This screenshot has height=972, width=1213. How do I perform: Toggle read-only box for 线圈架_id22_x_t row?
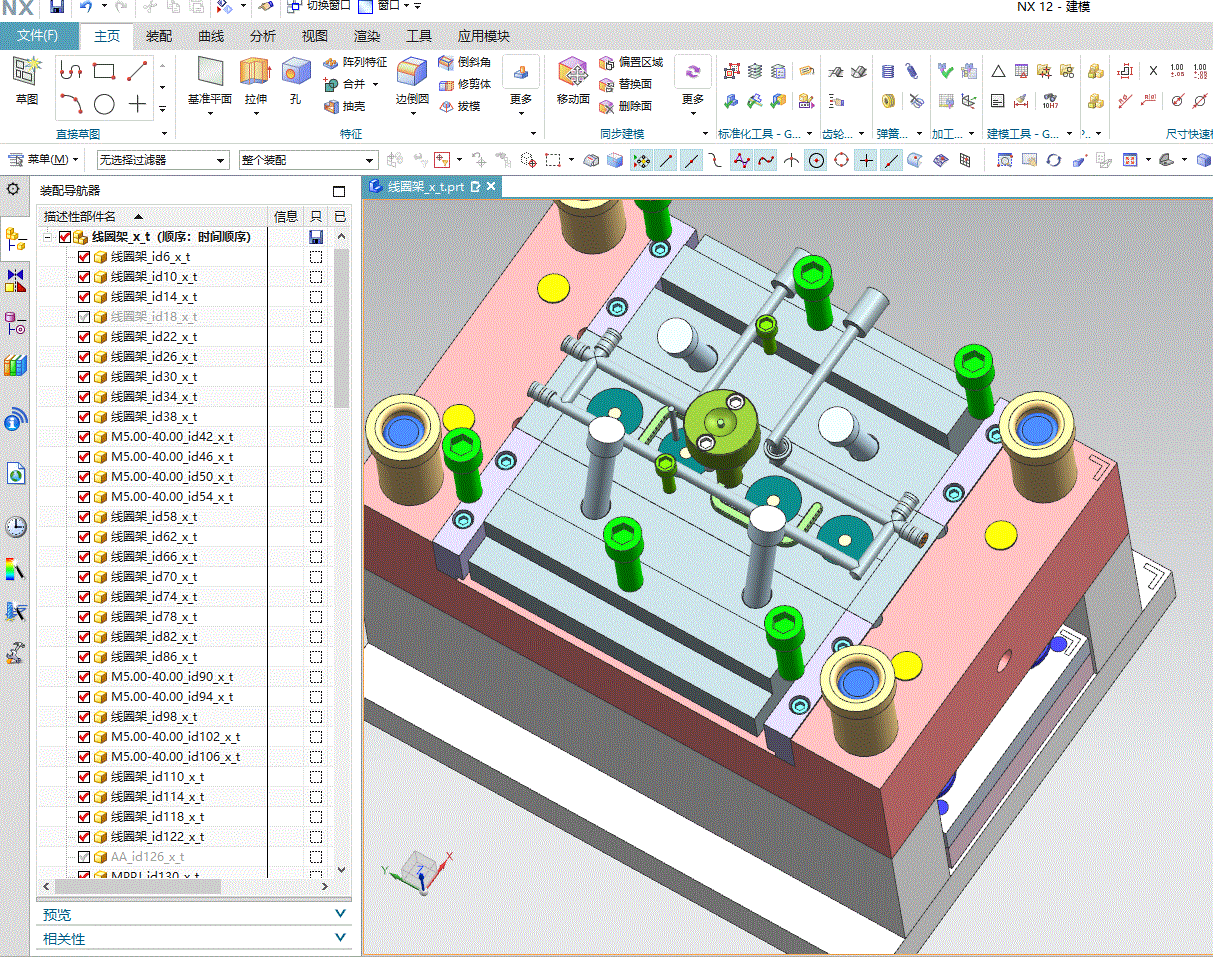pyautogui.click(x=316, y=337)
